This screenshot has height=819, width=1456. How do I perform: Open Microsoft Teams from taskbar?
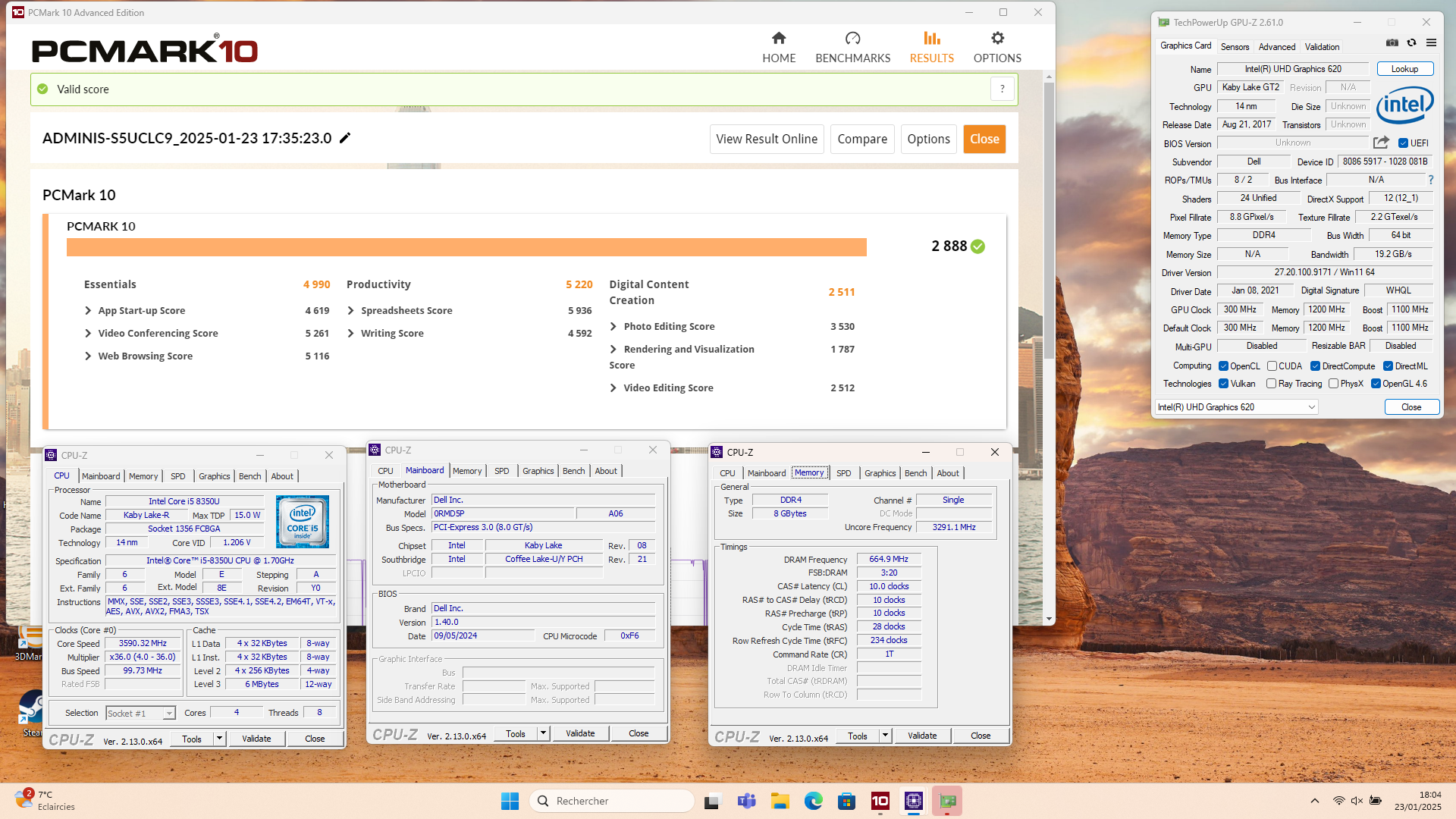point(747,801)
